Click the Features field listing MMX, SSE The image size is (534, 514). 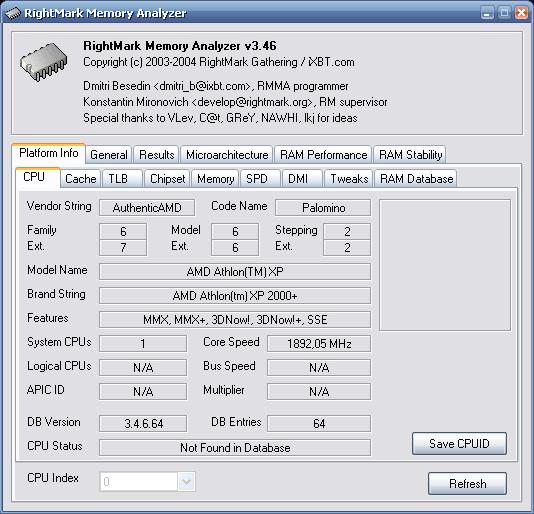pos(235,320)
